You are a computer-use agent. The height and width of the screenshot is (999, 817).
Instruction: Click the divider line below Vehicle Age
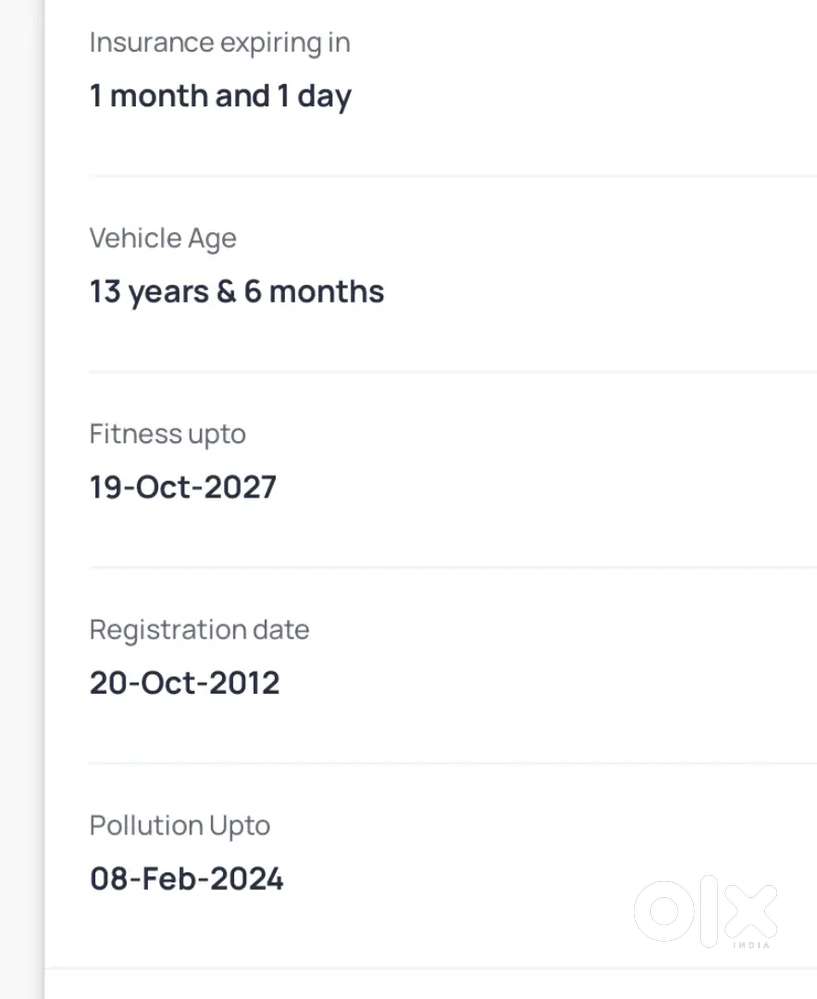click(x=452, y=372)
